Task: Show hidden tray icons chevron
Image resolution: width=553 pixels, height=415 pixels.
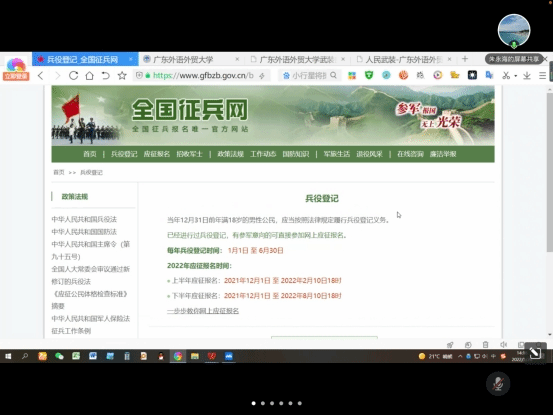Action: click(460, 356)
